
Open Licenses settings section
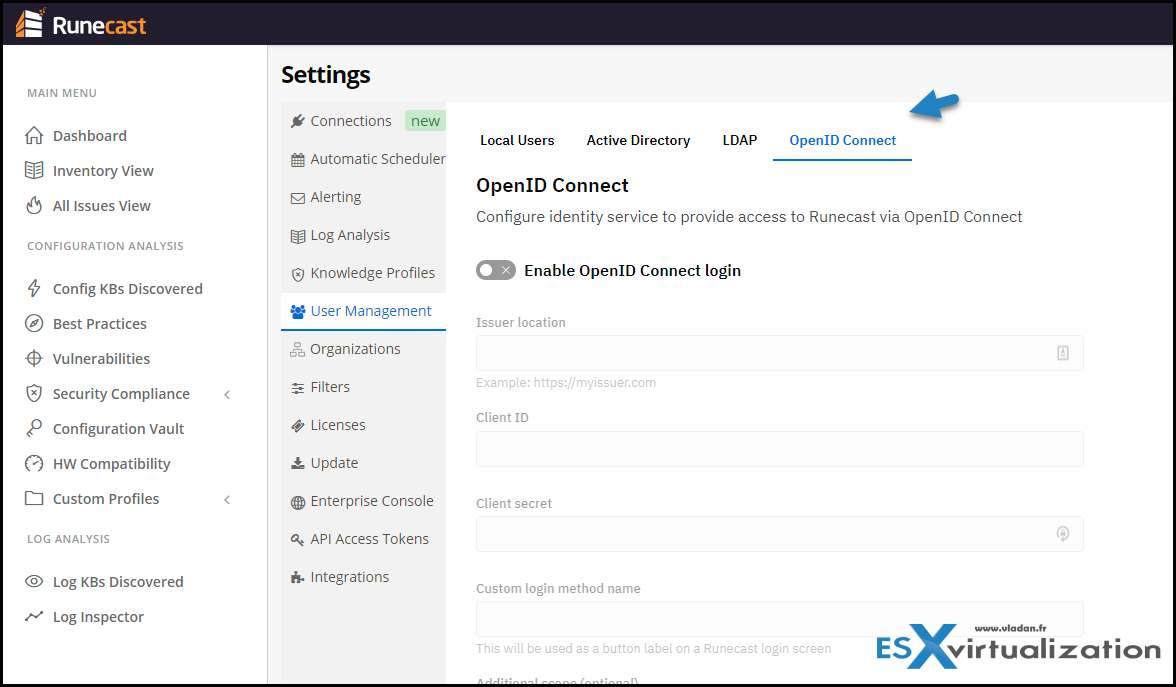tap(338, 425)
